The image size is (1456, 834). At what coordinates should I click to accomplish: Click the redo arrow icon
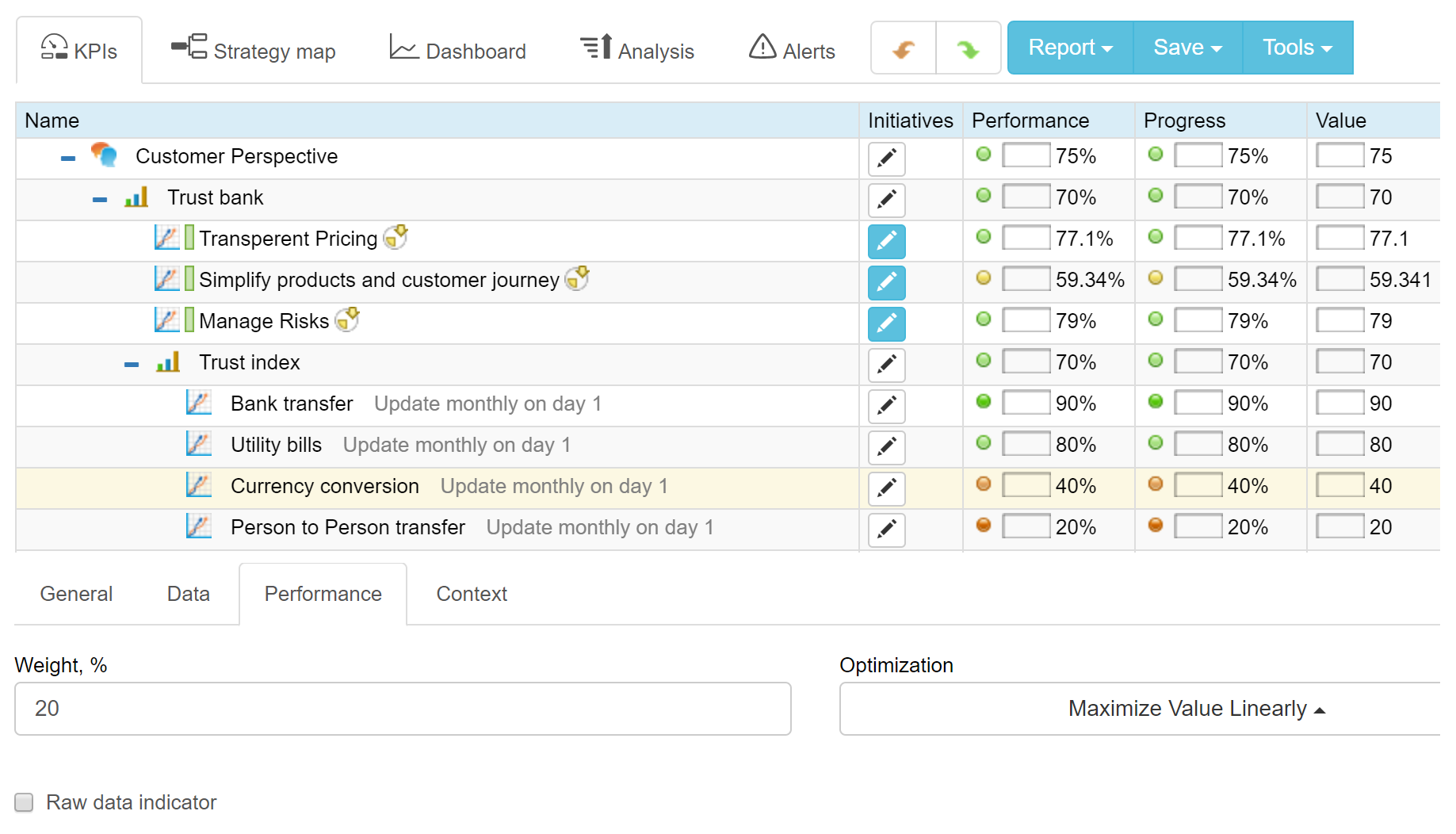(969, 48)
